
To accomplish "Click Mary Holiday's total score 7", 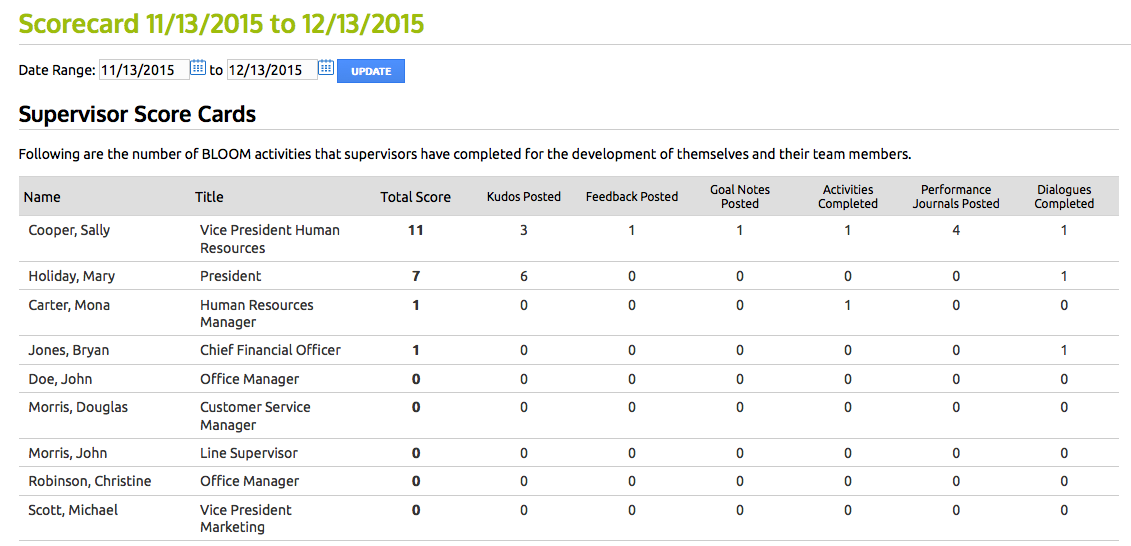I will (415, 276).
